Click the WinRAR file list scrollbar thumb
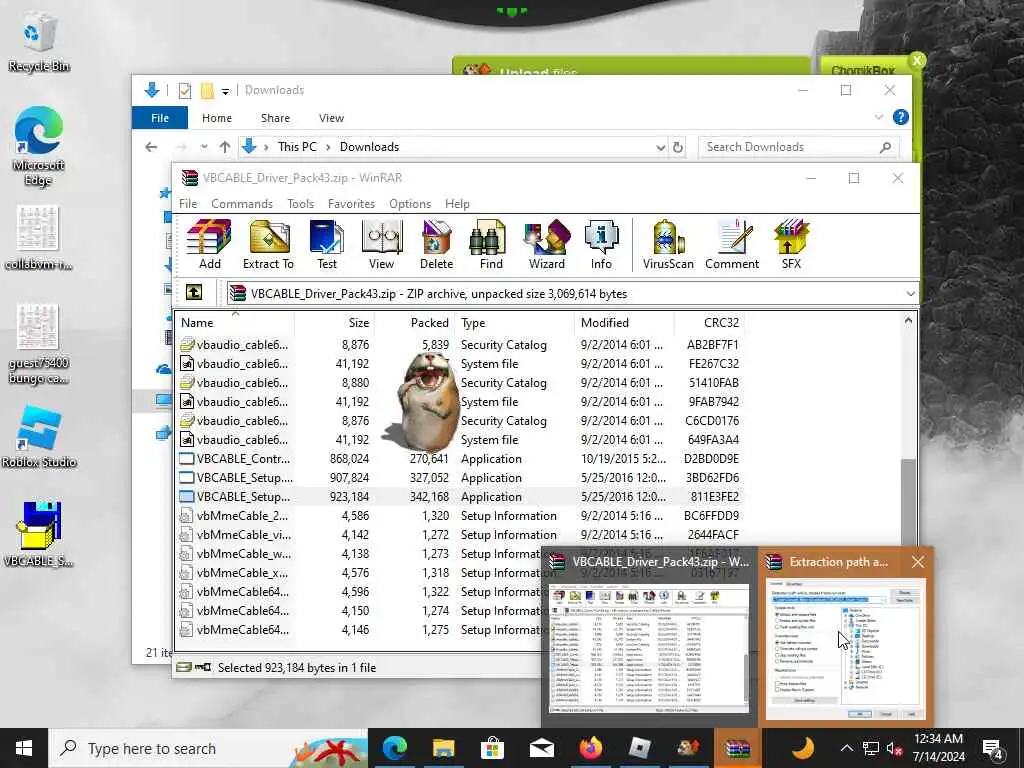The width and height of the screenshot is (1024, 768). tap(907, 503)
